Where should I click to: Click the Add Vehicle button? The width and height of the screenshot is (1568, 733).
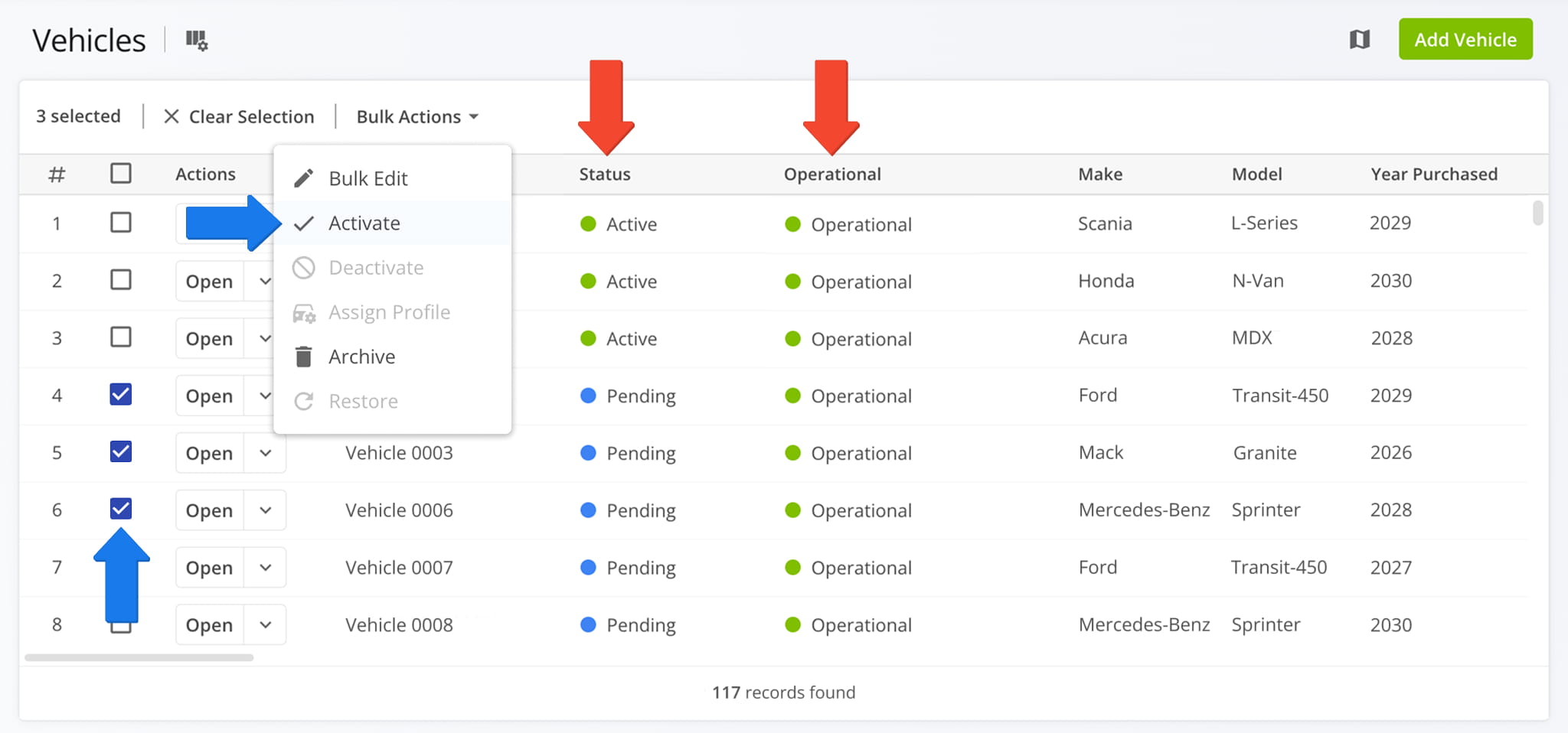(1465, 39)
